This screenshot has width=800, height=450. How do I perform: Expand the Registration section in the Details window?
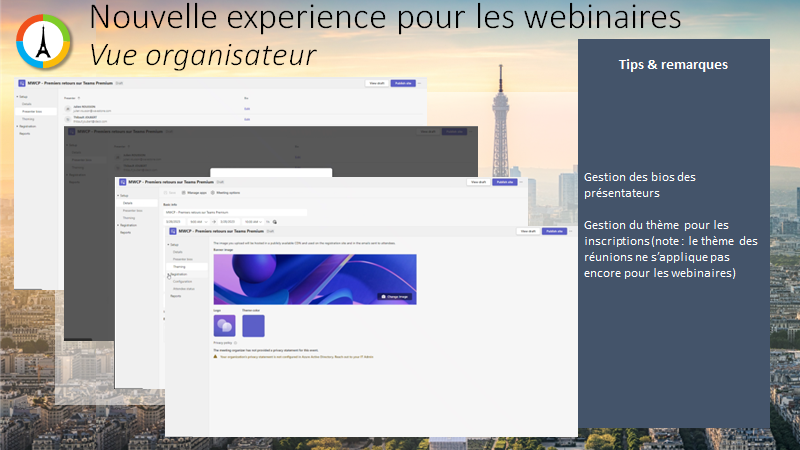118,225
